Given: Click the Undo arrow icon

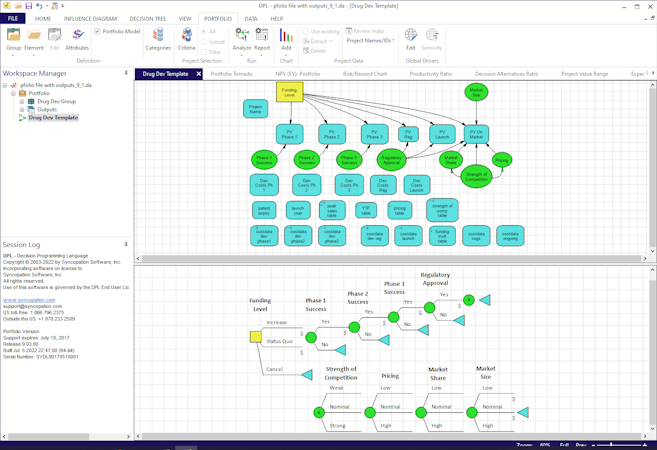Looking at the screenshot, I should pyautogui.click(x=39, y=6).
